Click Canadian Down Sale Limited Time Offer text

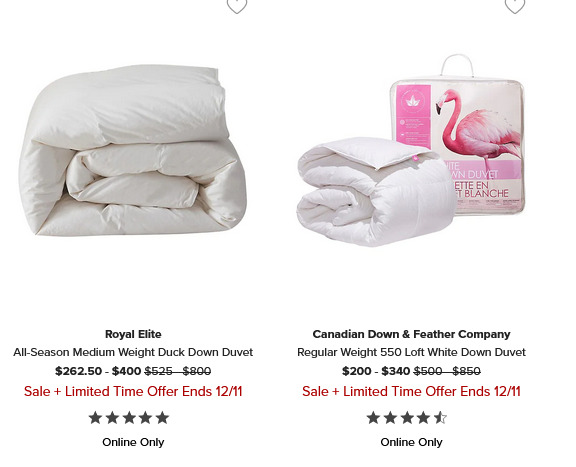coord(411,391)
